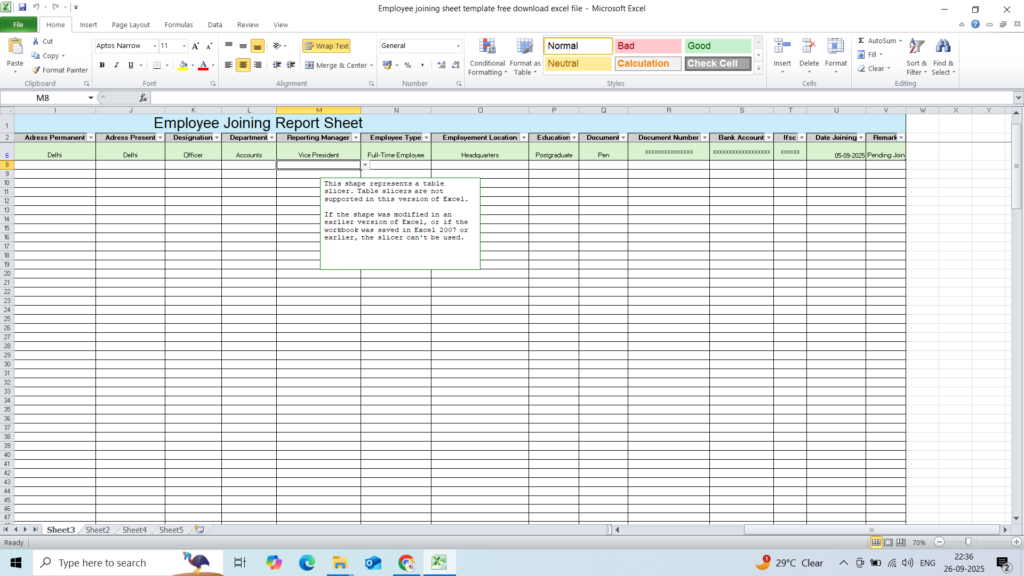Apply the Bad cell style
This screenshot has width=1024, height=576.
647,46
